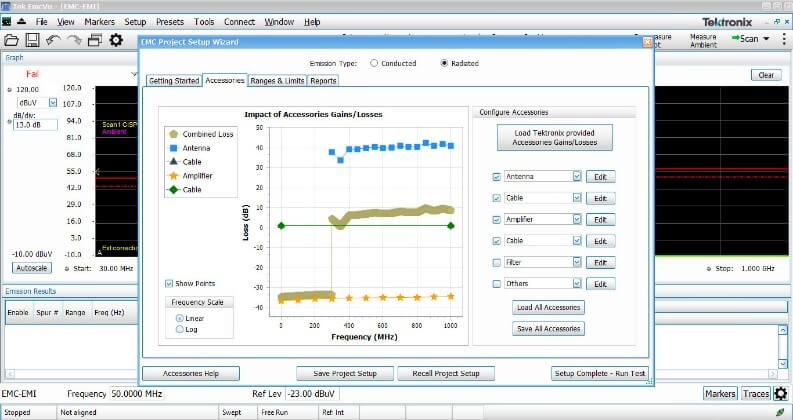Open settings with the top toolbar gear
793x420 pixels.
[116, 40]
